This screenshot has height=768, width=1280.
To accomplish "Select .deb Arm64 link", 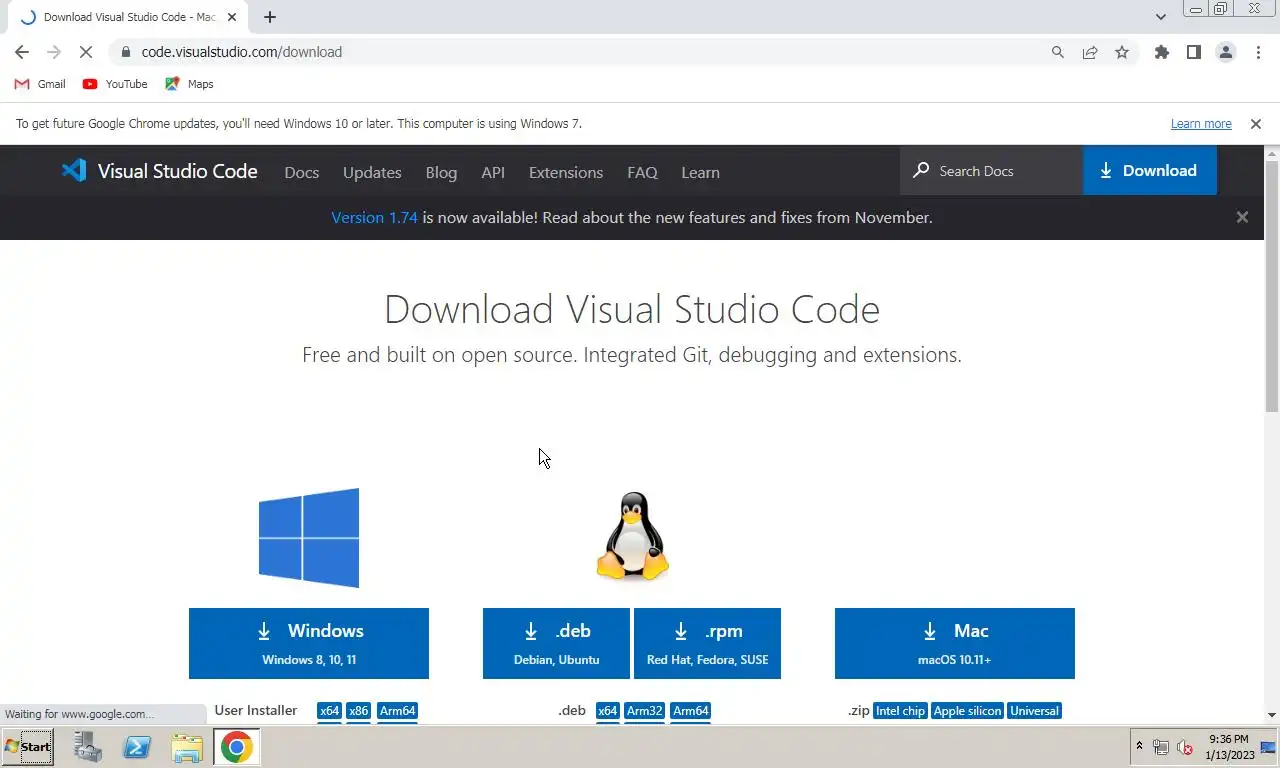I will click(691, 711).
